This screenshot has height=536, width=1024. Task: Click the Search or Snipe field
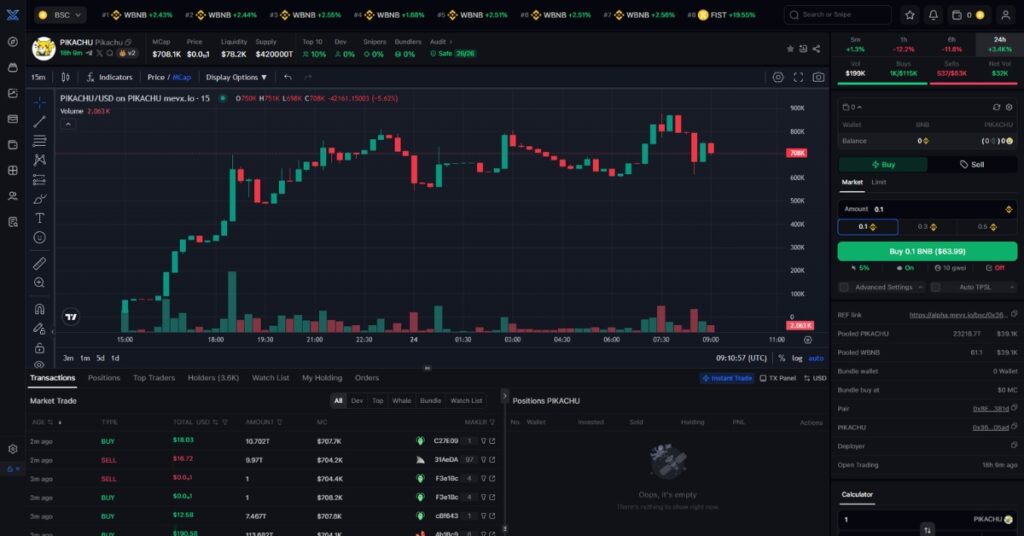[x=838, y=14]
